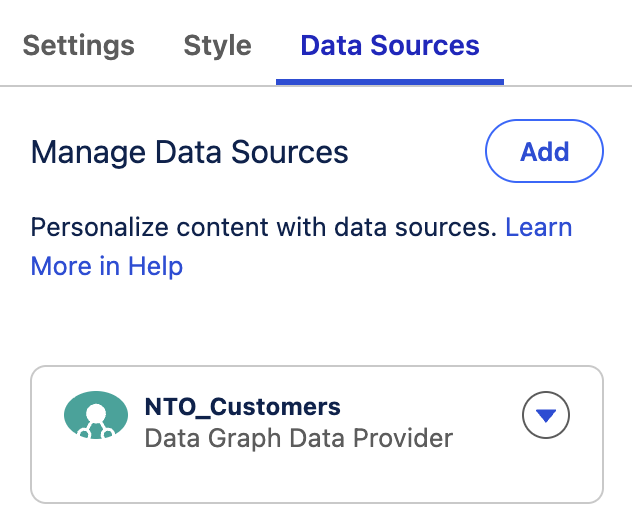Click 'More in Help' link text
Screen dimensions: 632x527
coord(106,266)
